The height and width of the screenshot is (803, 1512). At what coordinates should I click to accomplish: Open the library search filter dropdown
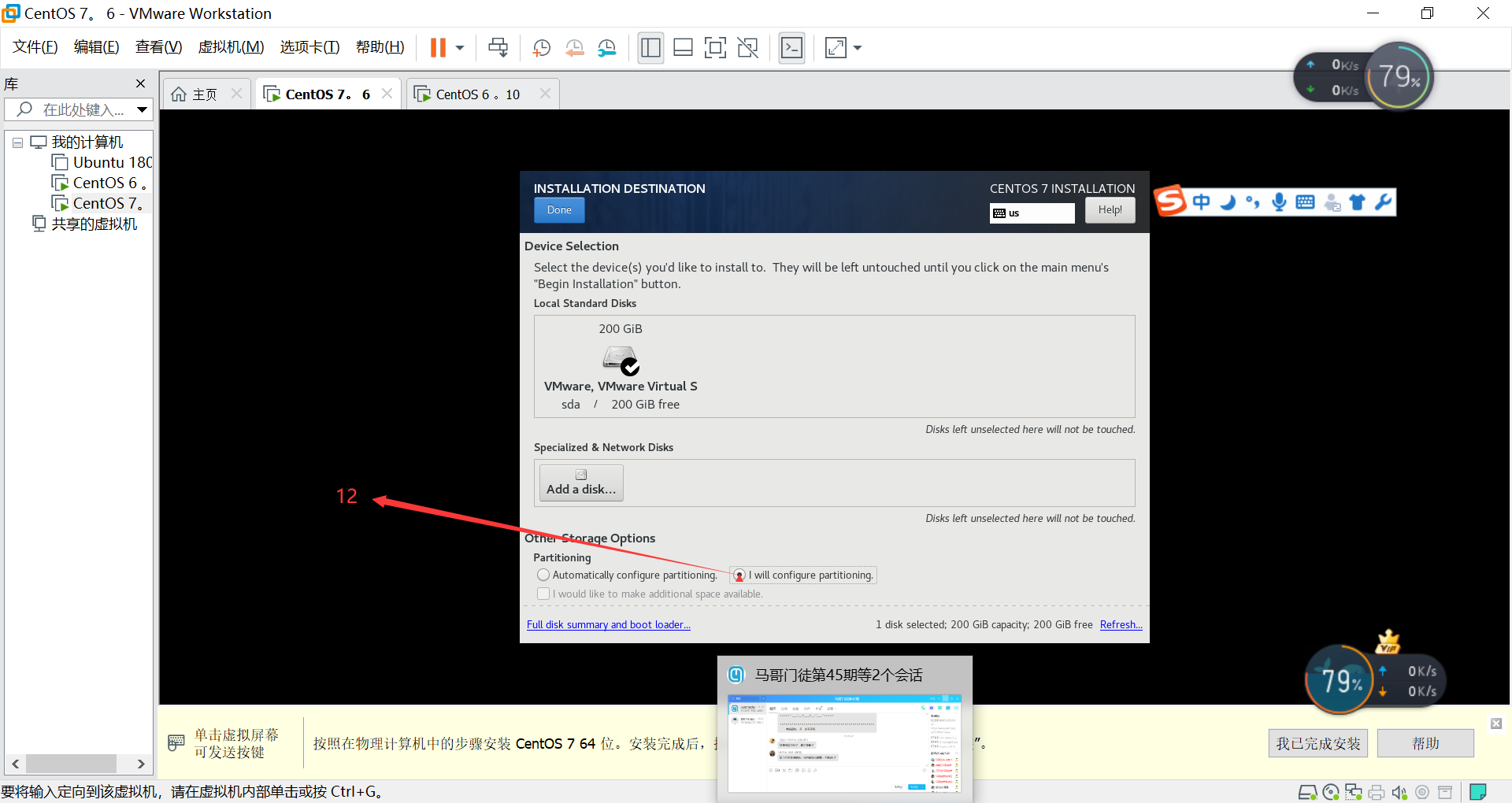click(x=143, y=110)
